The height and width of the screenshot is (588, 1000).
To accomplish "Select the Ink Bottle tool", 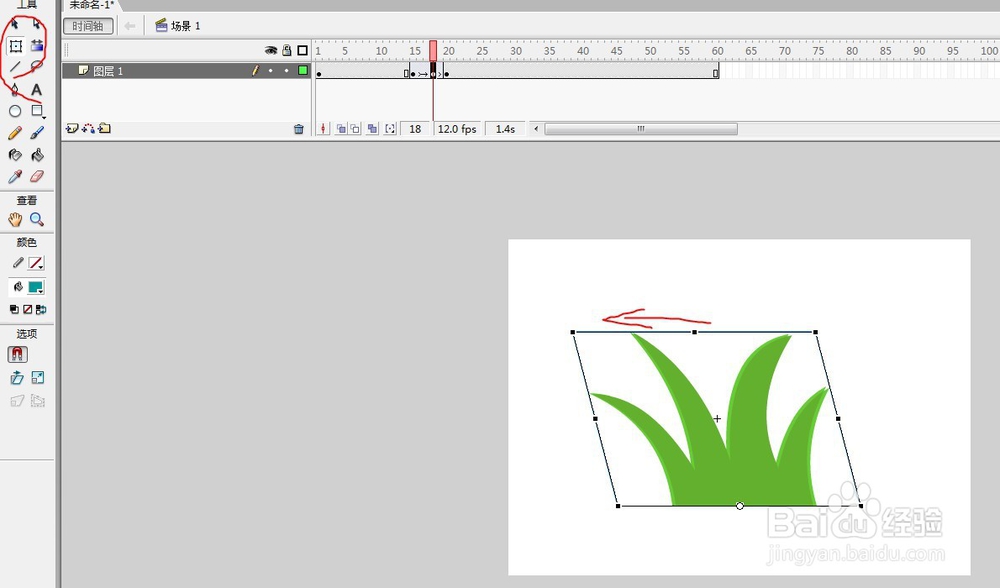I will point(15,155).
